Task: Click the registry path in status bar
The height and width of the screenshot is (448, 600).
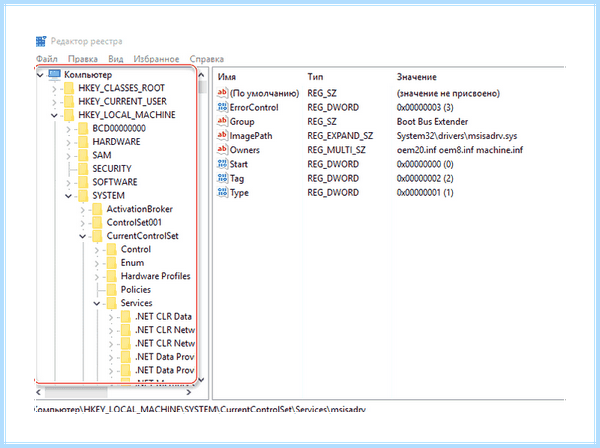Action: (200, 409)
